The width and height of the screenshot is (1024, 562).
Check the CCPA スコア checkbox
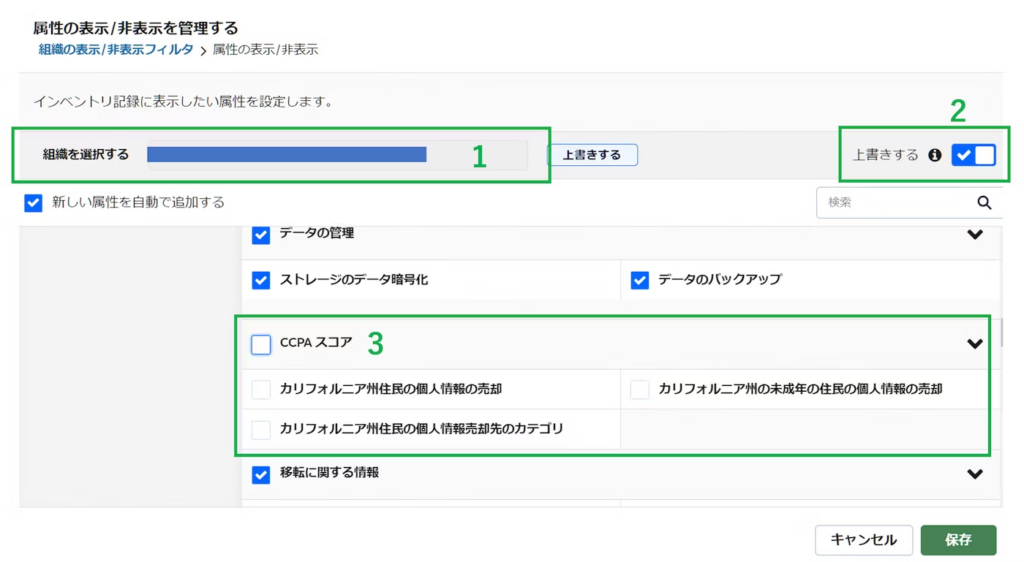tap(261, 344)
